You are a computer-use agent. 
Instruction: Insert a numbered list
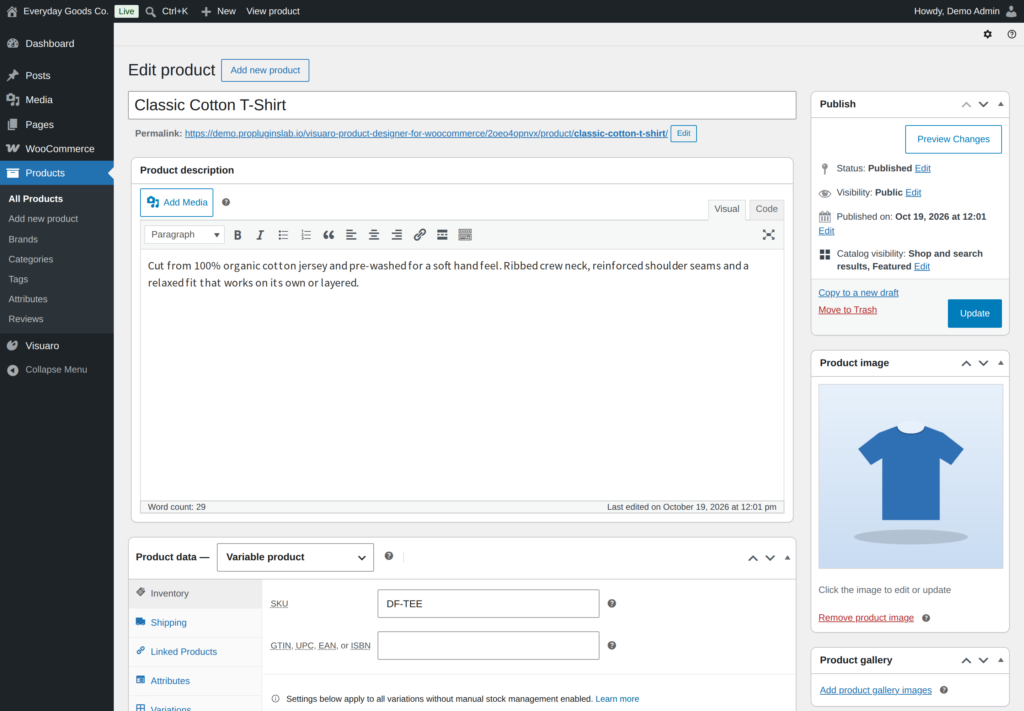tap(306, 235)
